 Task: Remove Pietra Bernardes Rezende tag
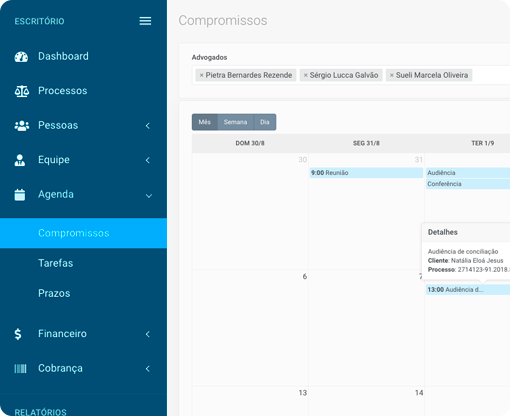pos(201,75)
